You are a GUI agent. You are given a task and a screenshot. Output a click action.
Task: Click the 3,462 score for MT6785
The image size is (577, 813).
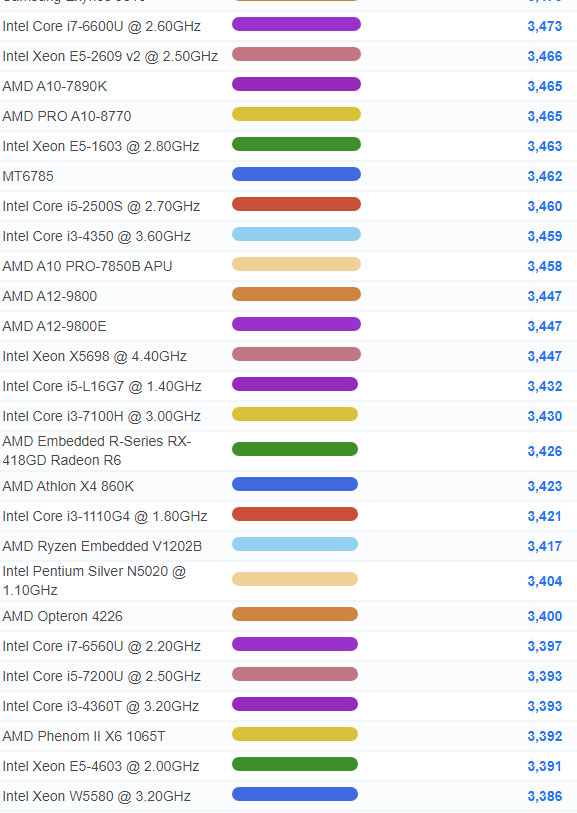(x=545, y=177)
